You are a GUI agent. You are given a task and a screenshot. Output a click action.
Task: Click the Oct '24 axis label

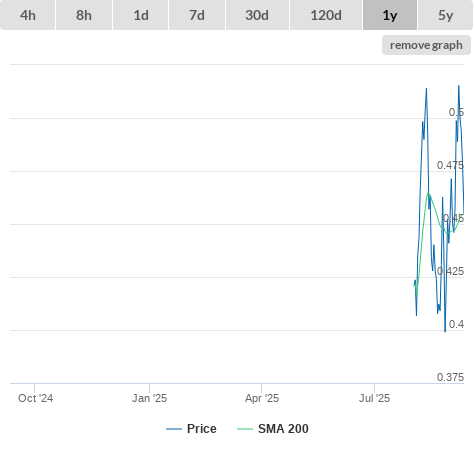[35, 398]
